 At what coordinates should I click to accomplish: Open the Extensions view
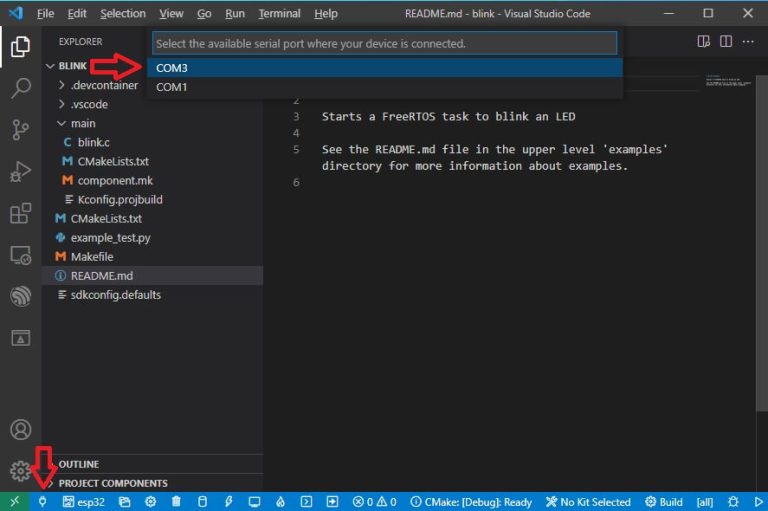tap(20, 214)
